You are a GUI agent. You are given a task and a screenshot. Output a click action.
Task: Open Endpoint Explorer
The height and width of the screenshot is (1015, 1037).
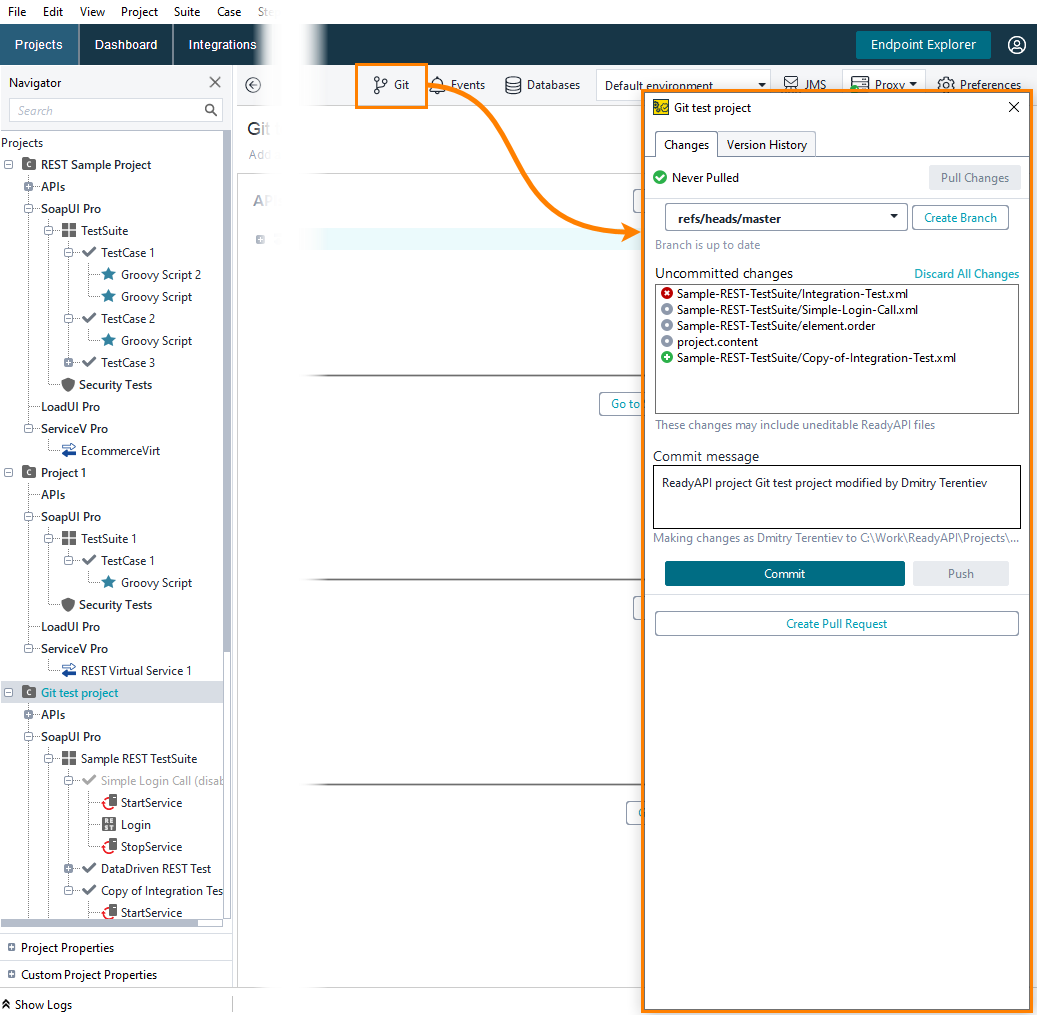pyautogui.click(x=923, y=45)
